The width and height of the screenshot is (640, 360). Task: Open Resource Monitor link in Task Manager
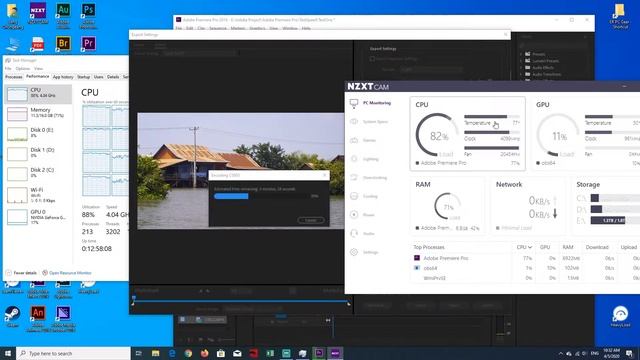[67, 273]
